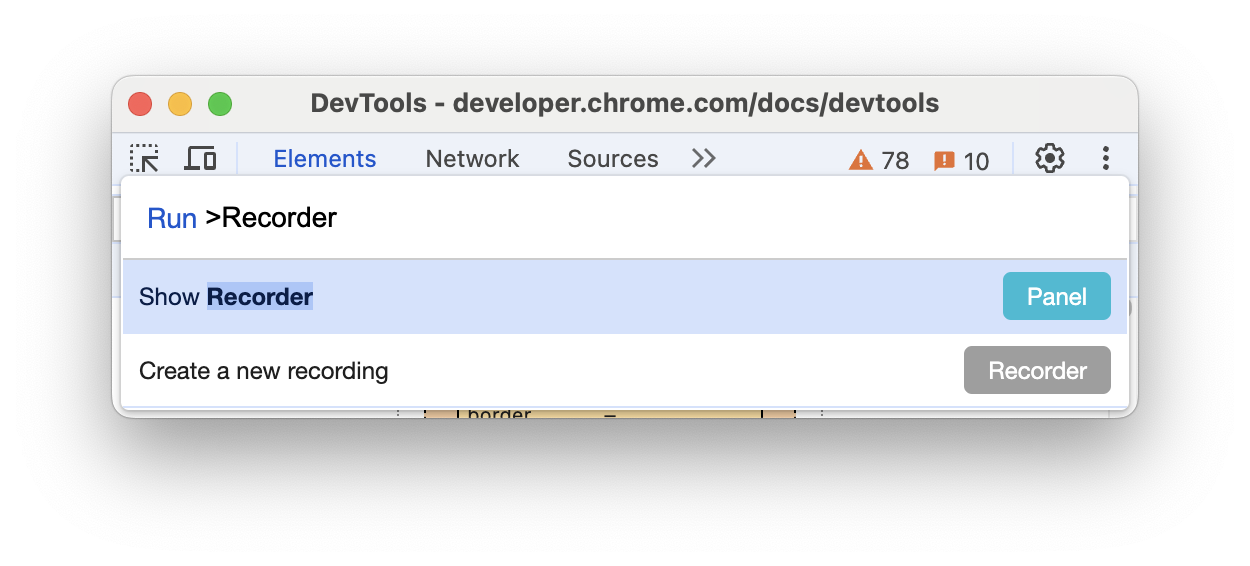Screen dimensions: 1250x566
Task: Open DevTools settings gear
Action: tap(1049, 158)
